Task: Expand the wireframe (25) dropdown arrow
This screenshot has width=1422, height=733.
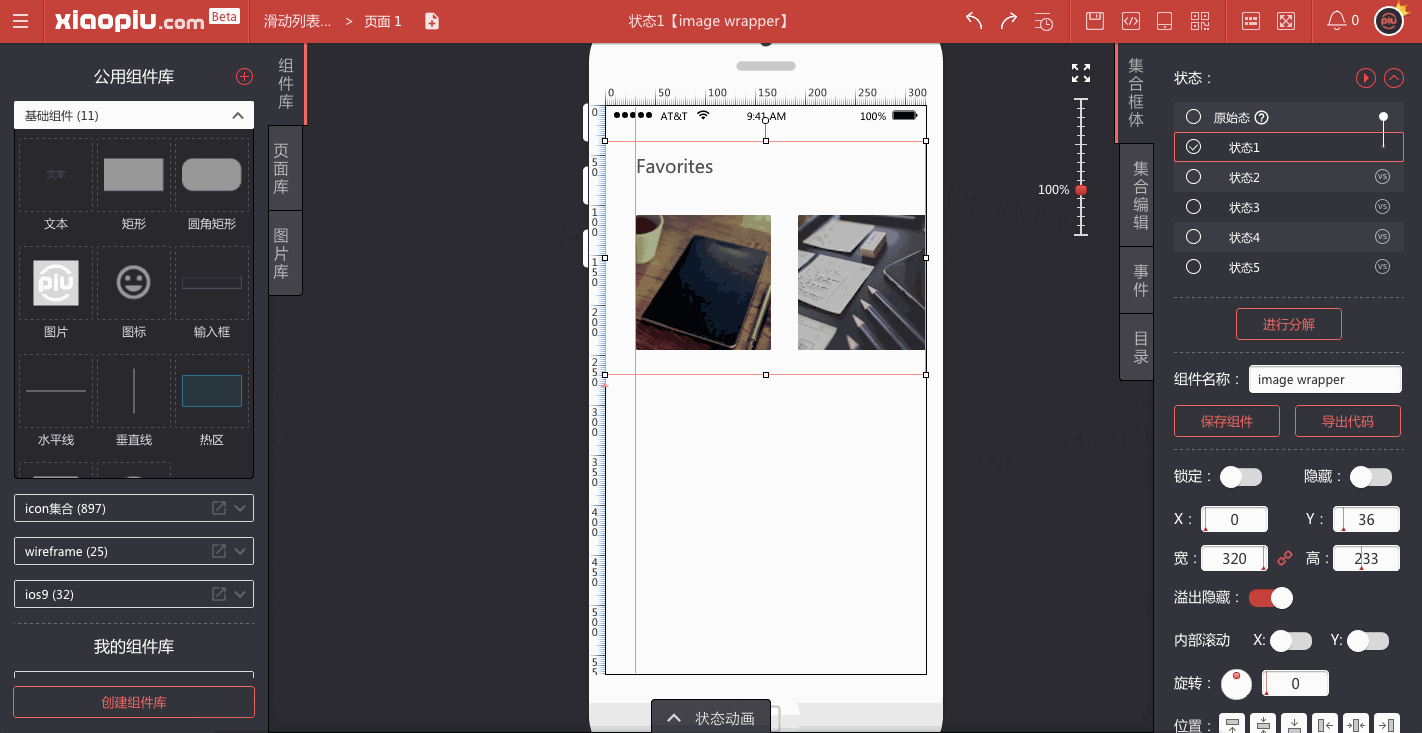Action: 240,551
